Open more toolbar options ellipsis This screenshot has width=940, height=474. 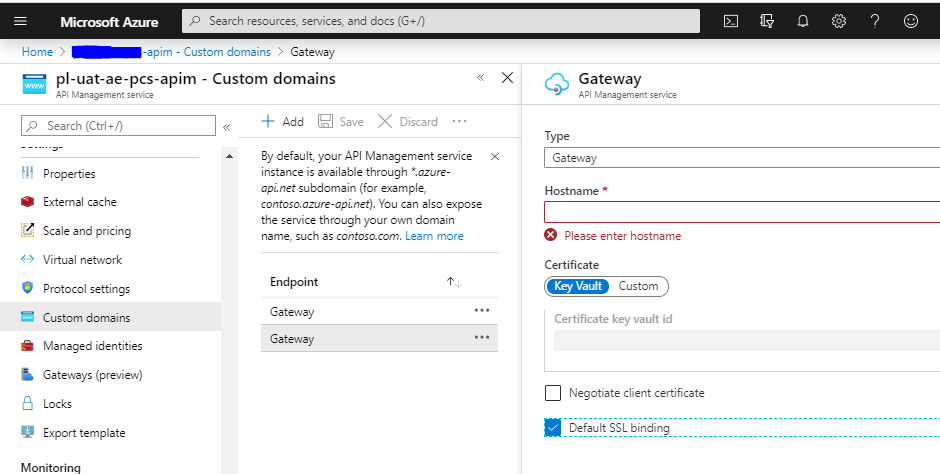point(459,121)
